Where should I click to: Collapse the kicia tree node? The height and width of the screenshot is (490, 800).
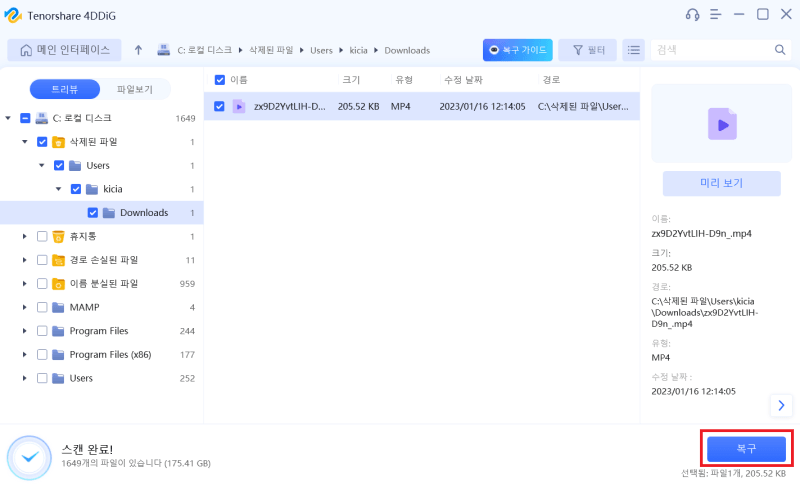coord(59,189)
